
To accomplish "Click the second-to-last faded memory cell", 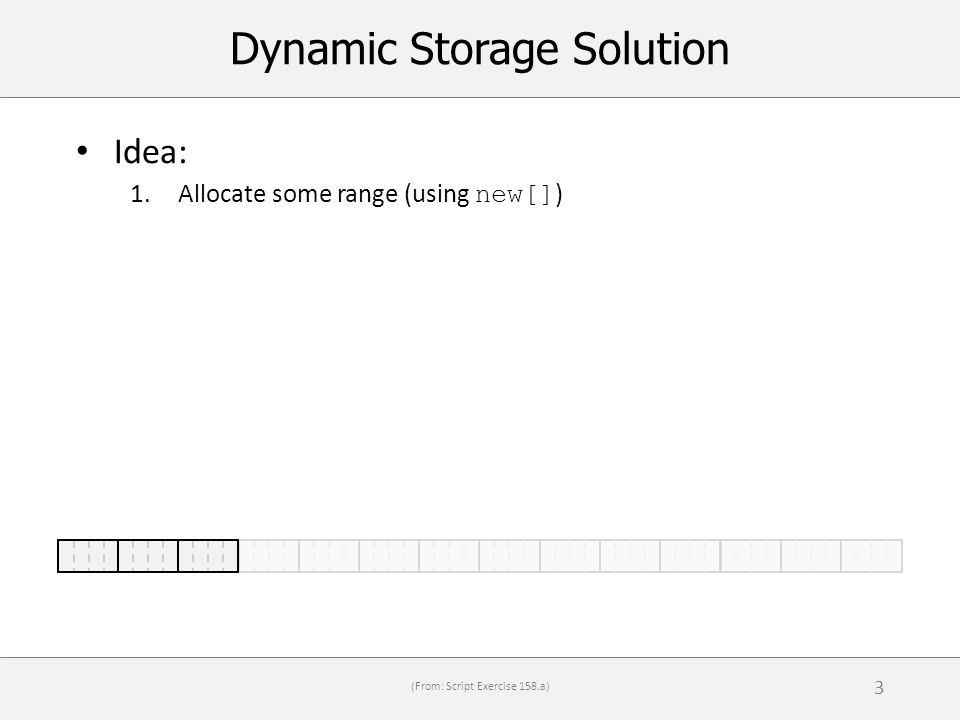I will tap(811, 556).
